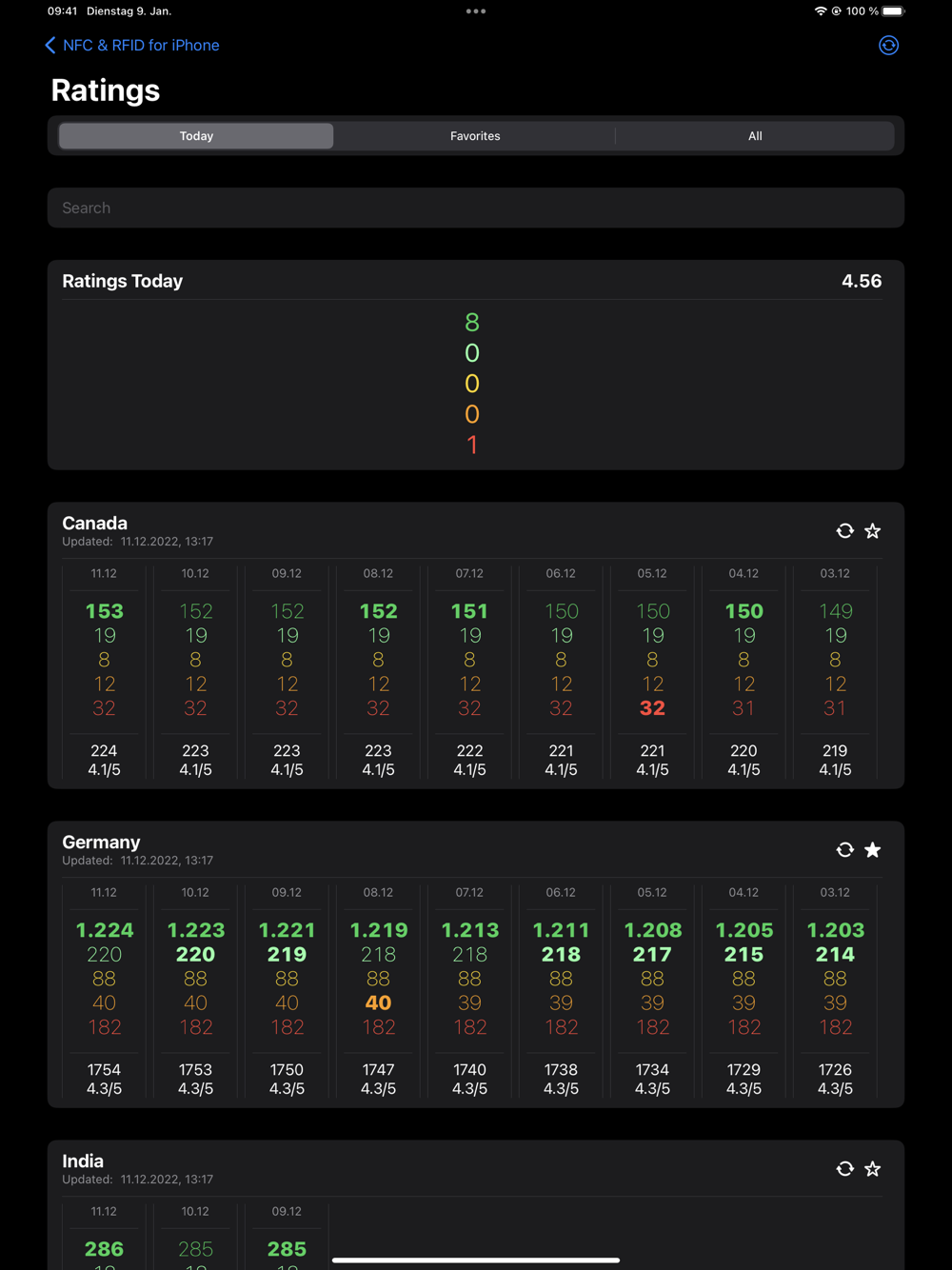Select the Ratings Today header
This screenshot has width=952, height=1270.
click(x=123, y=281)
